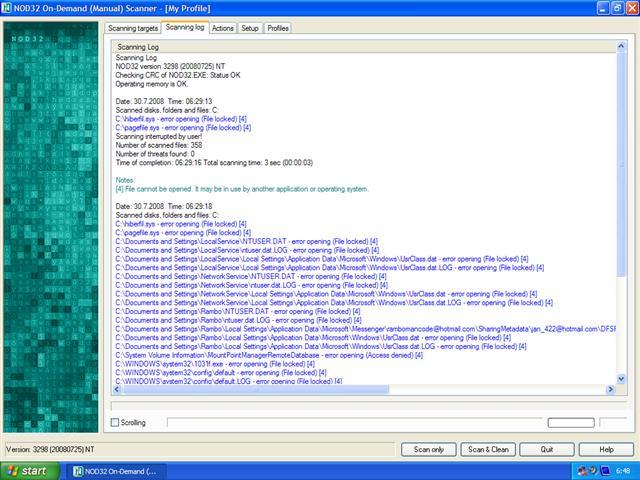Select the 'Date: 30.7.2008 Time: 06:29:18' line
The image size is (640, 480).
164,206
